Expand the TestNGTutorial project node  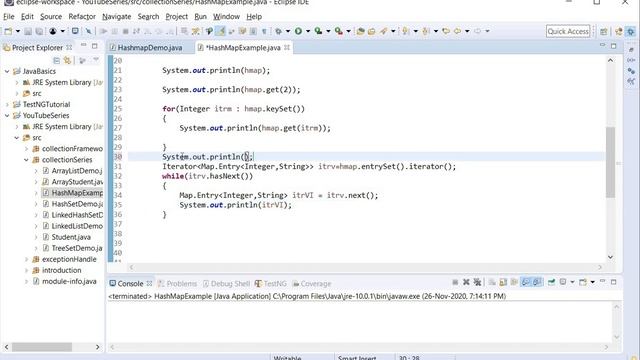coord(7,104)
